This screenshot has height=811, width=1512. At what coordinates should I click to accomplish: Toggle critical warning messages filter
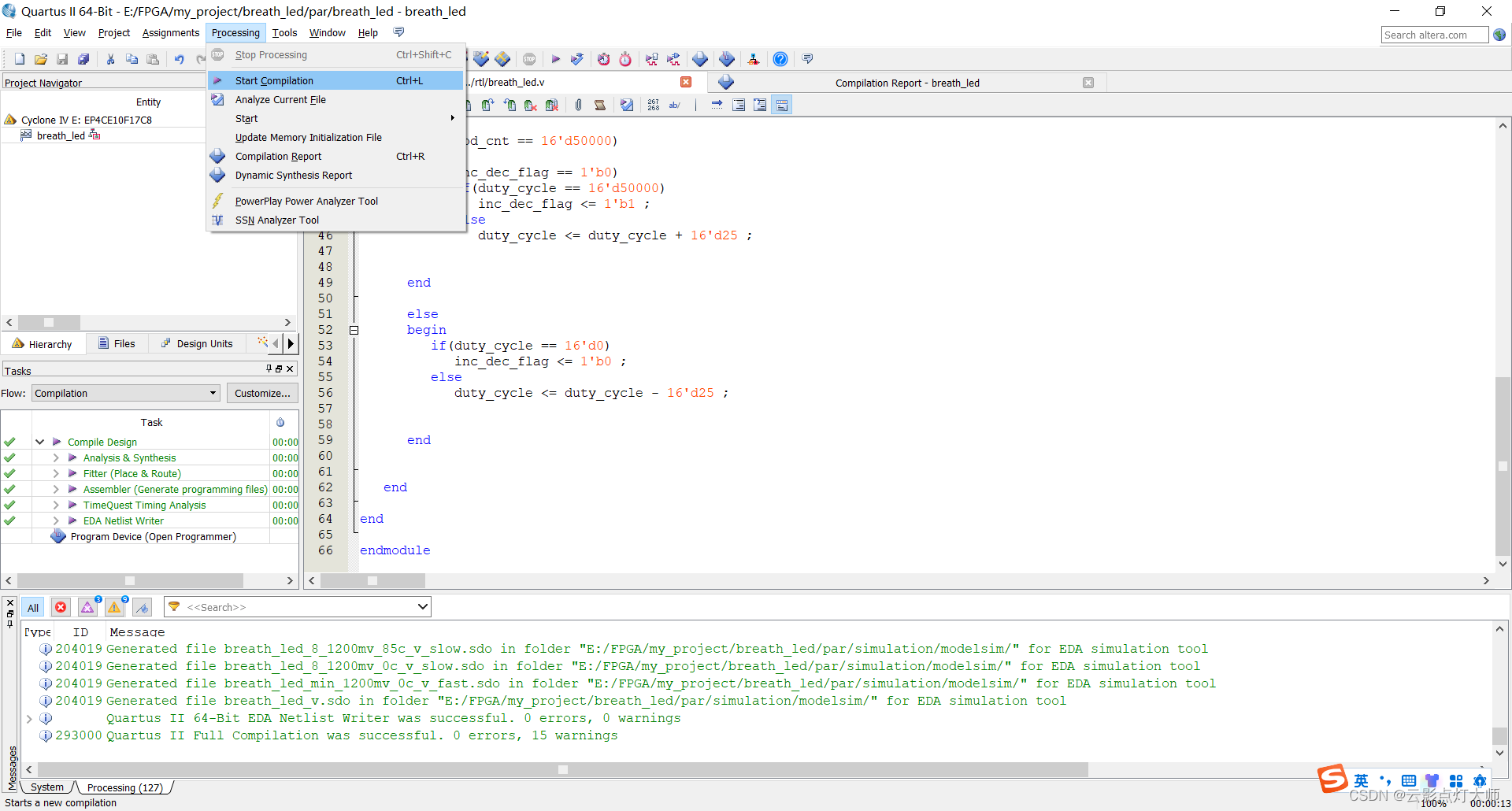point(87,607)
